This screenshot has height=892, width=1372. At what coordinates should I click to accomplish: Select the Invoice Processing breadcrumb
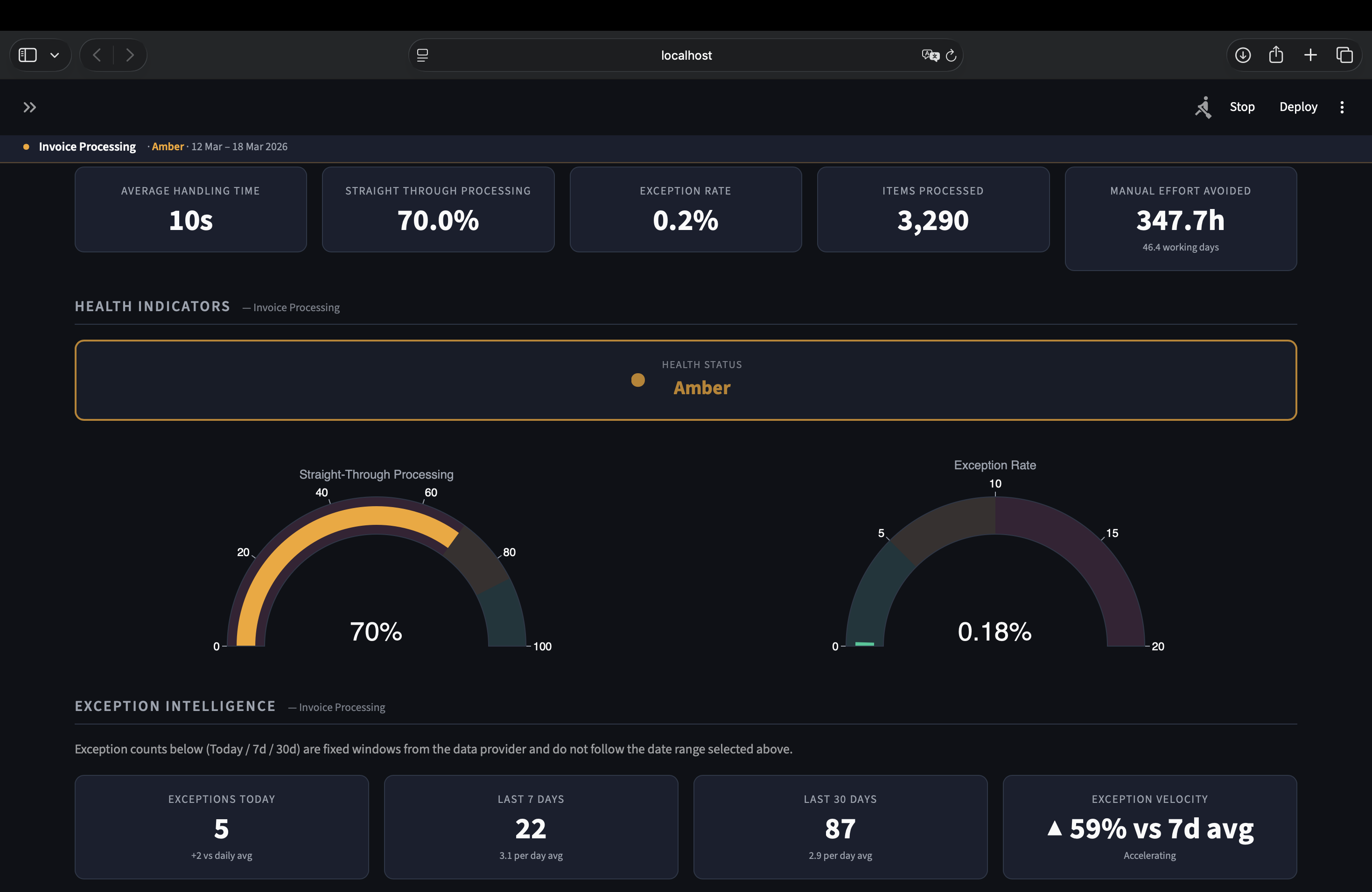click(87, 146)
